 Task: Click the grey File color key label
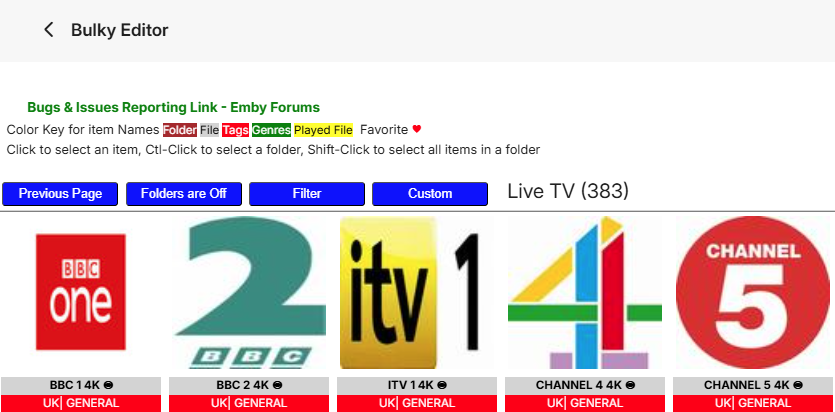(x=210, y=130)
